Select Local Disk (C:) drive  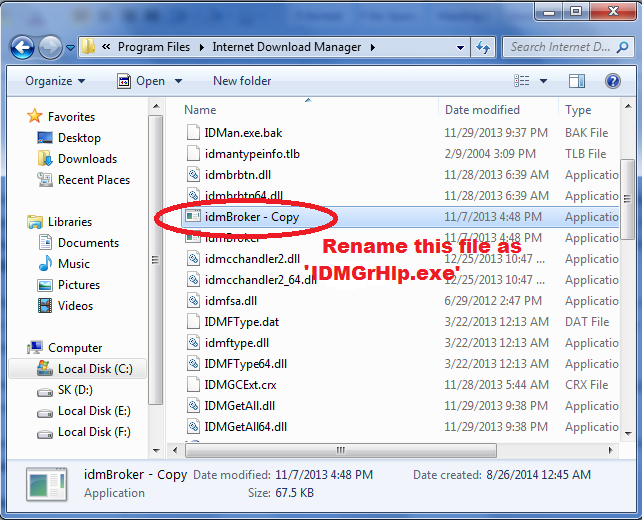click(x=78, y=369)
